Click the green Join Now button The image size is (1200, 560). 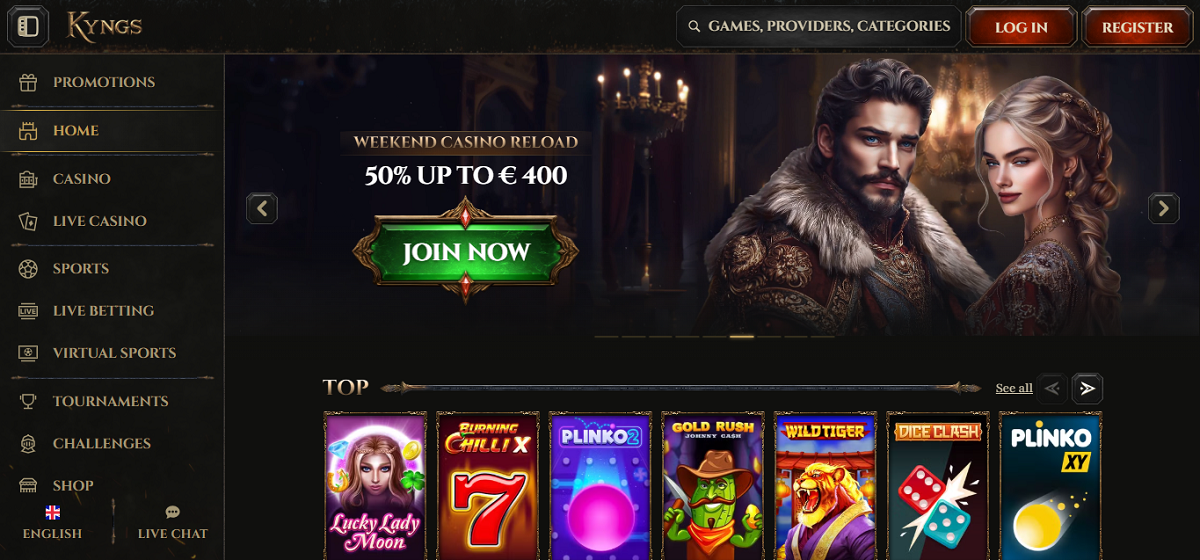(465, 251)
